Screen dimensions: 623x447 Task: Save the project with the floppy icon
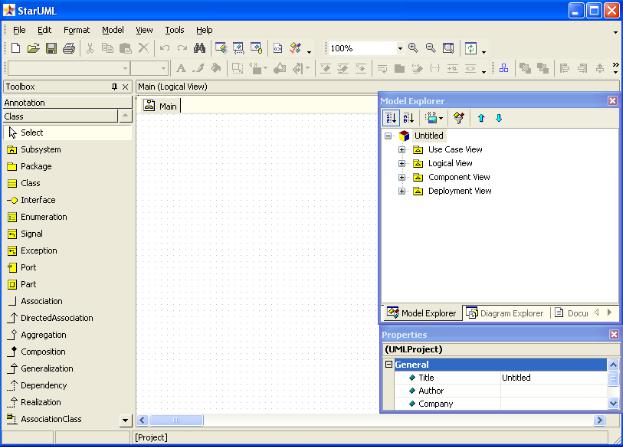[51, 48]
